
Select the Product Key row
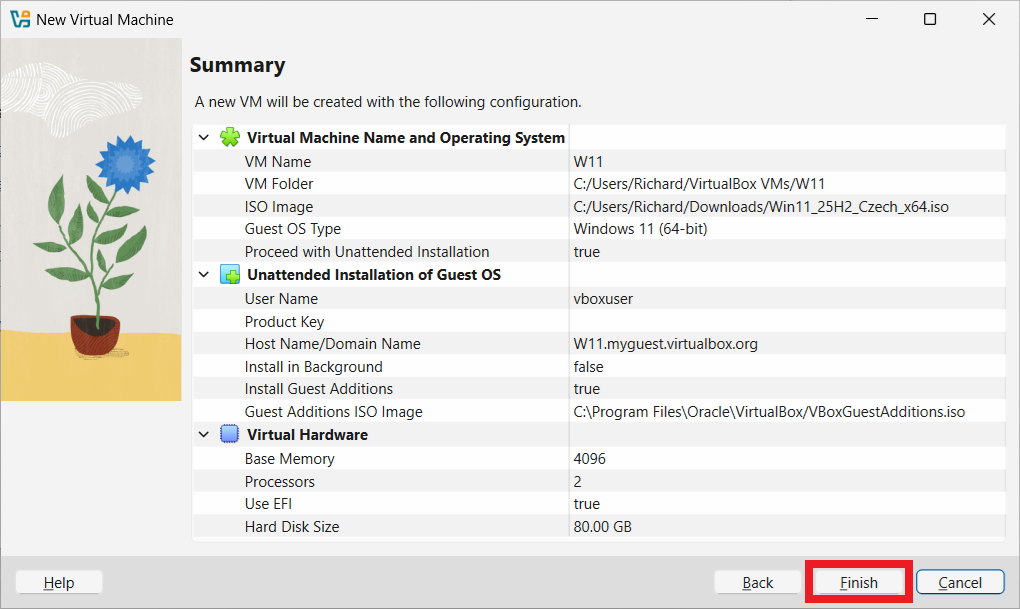tap(285, 322)
